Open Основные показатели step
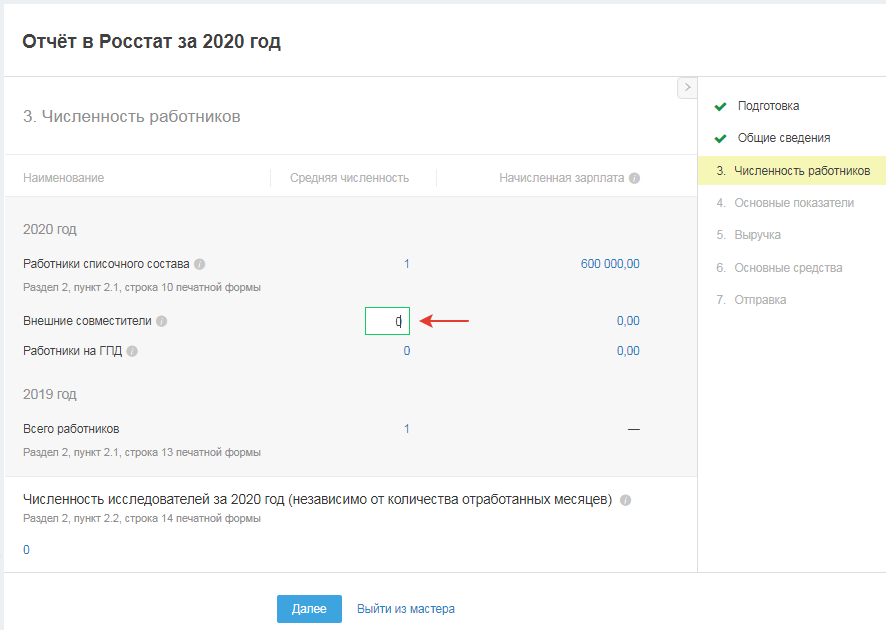The height and width of the screenshot is (630, 886). tap(794, 203)
